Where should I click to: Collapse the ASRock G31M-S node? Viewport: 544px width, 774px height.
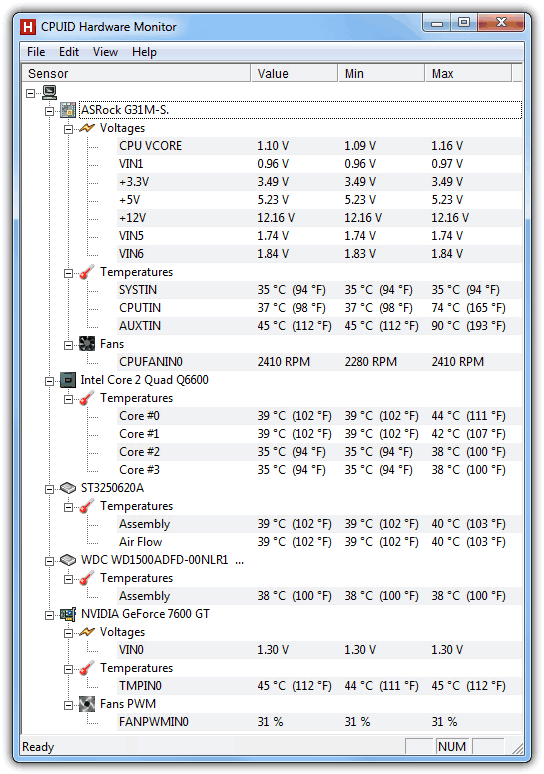click(x=49, y=111)
